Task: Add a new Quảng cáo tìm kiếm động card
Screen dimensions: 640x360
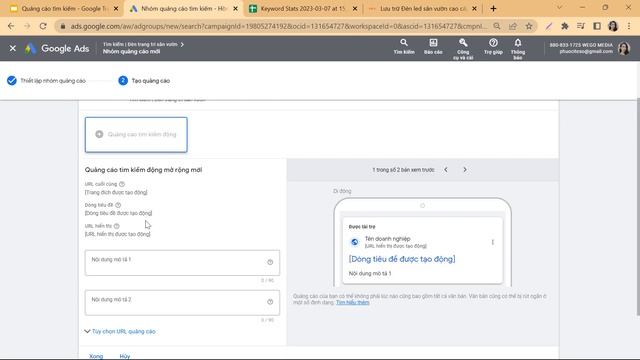Action: (x=136, y=135)
